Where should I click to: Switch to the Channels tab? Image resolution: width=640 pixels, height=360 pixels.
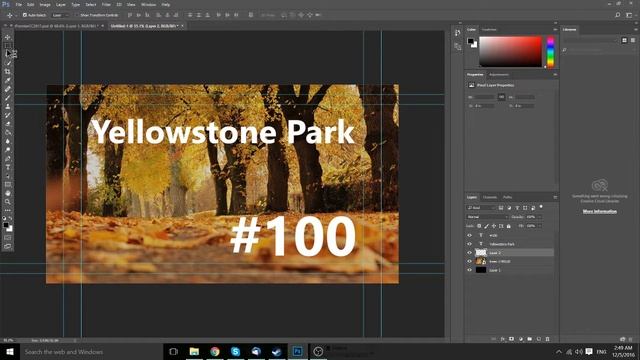pyautogui.click(x=490, y=197)
